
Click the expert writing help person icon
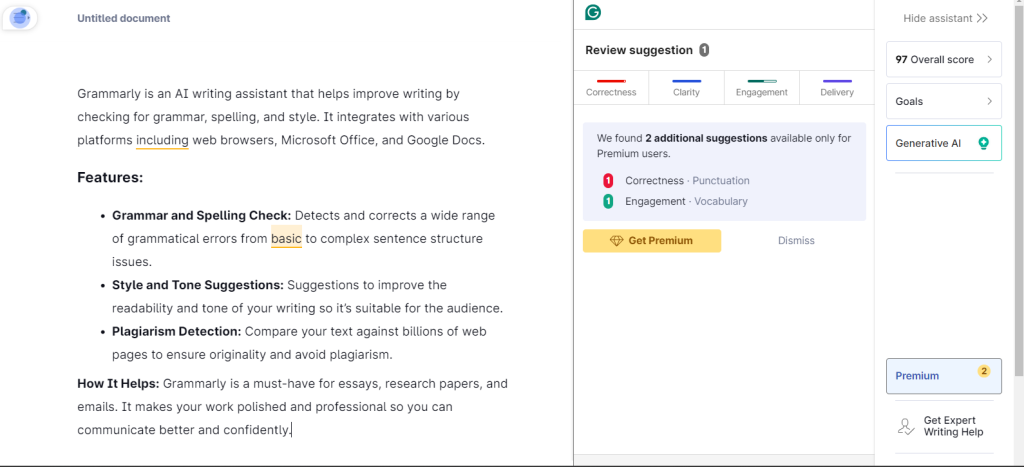pos(906,427)
